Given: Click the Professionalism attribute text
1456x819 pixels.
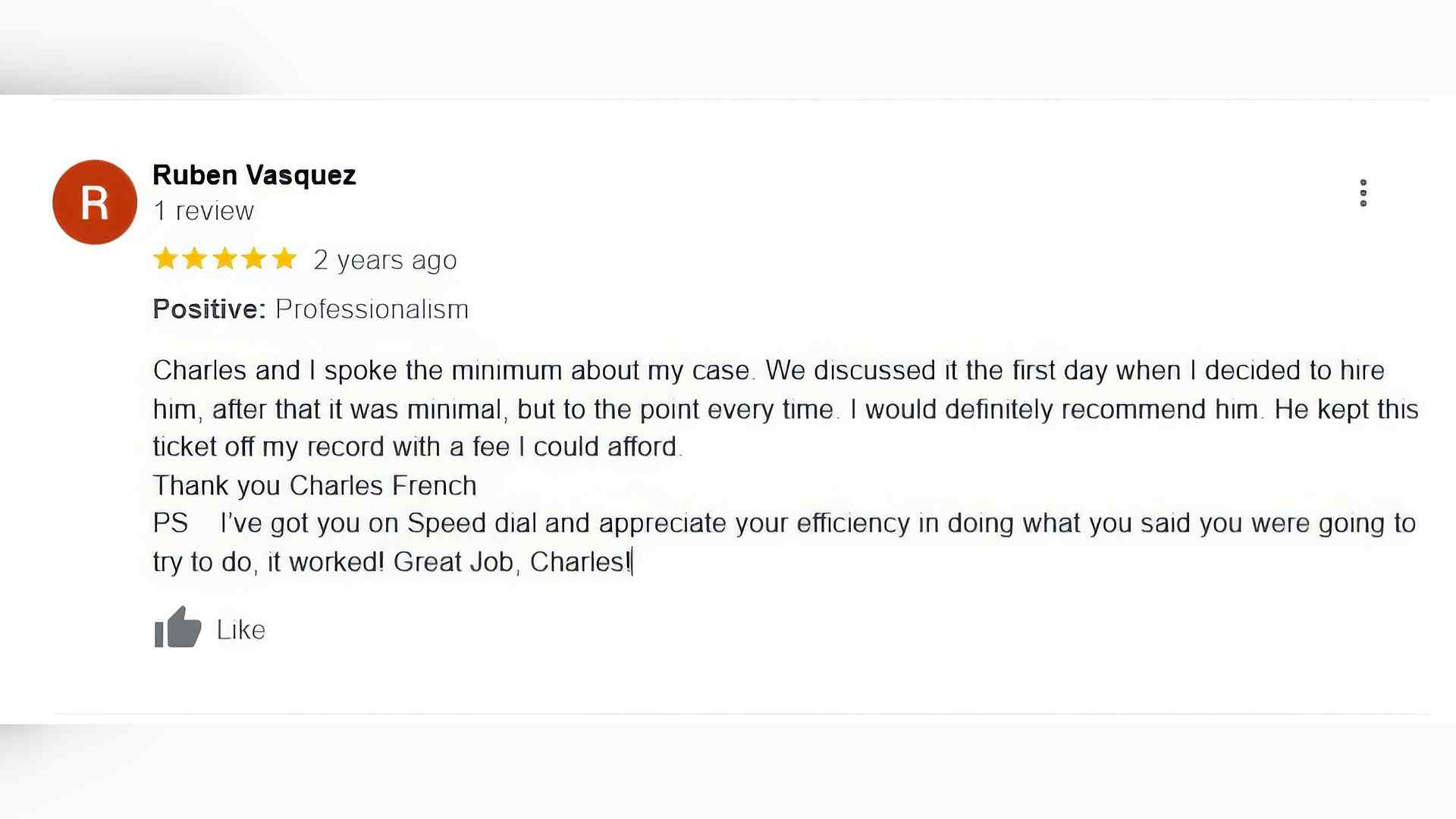Looking at the screenshot, I should point(372,309).
